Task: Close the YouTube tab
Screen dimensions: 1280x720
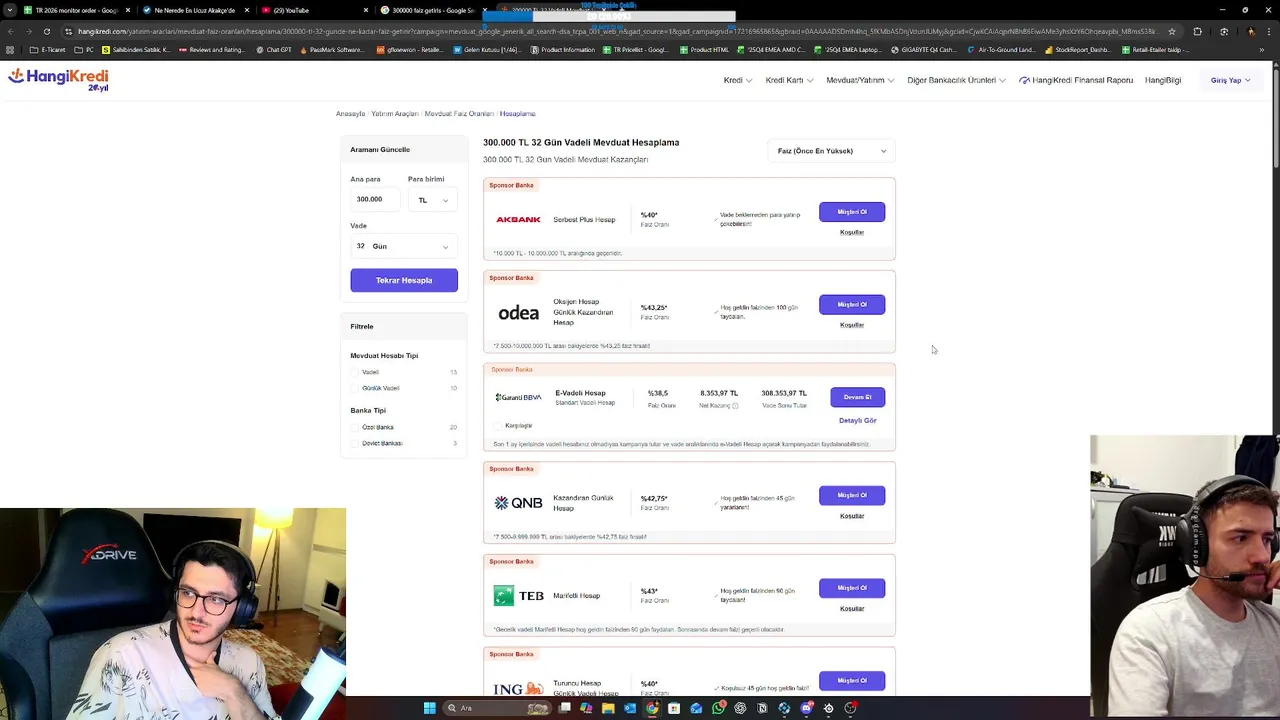Action: (366, 10)
